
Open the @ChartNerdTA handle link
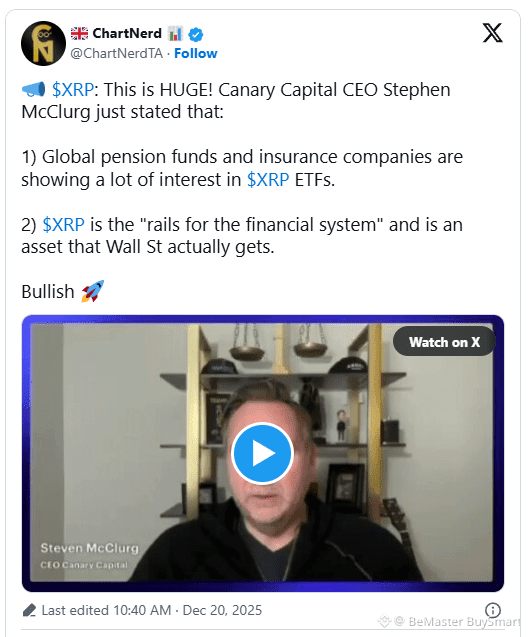coord(117,53)
